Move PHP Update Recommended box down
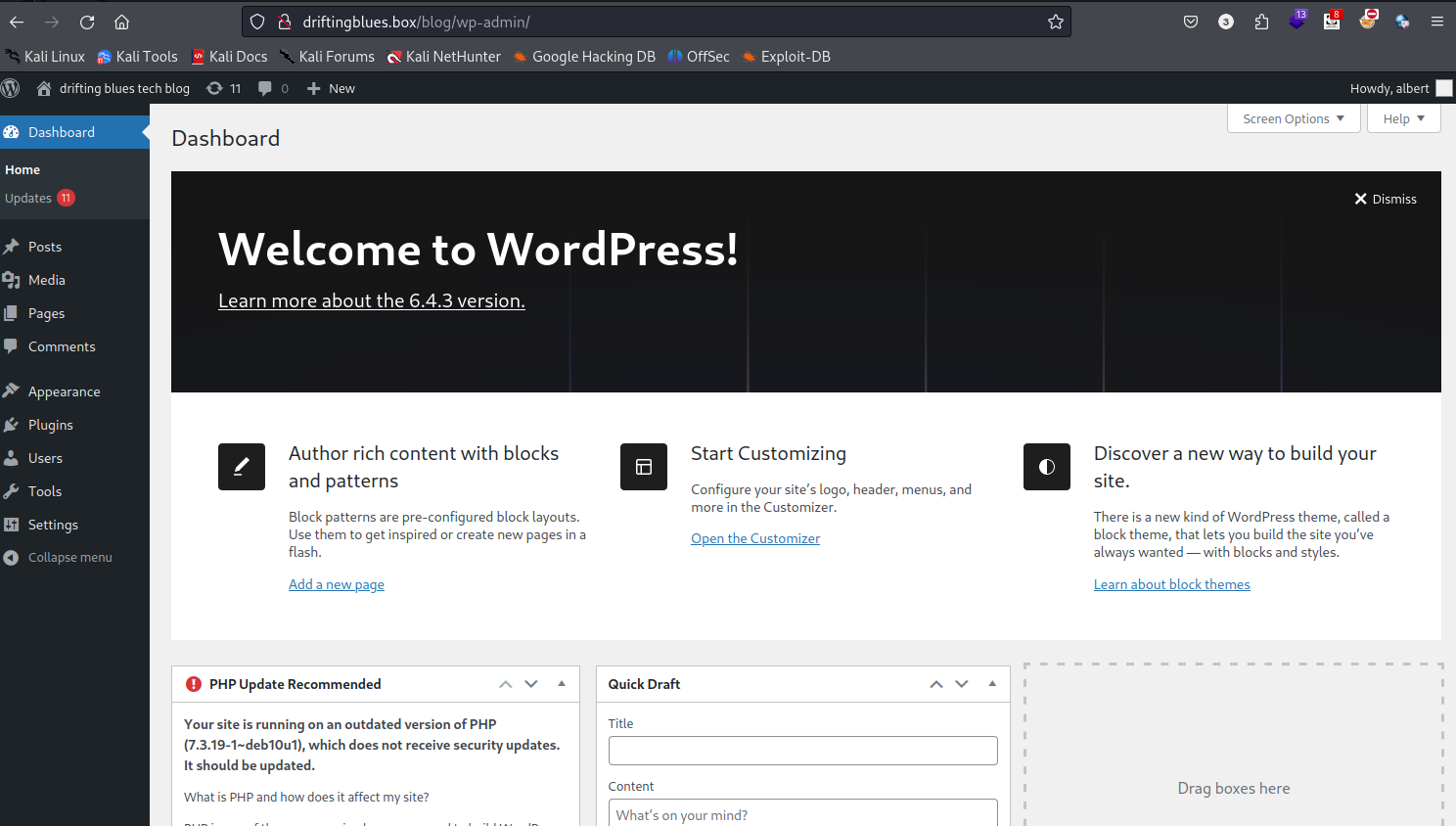This screenshot has width=1456, height=826. (x=531, y=684)
